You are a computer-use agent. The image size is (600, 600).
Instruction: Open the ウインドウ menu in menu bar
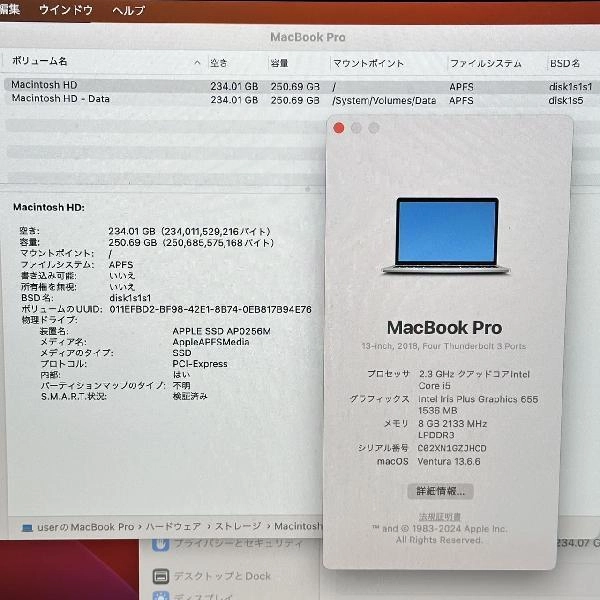click(x=66, y=10)
